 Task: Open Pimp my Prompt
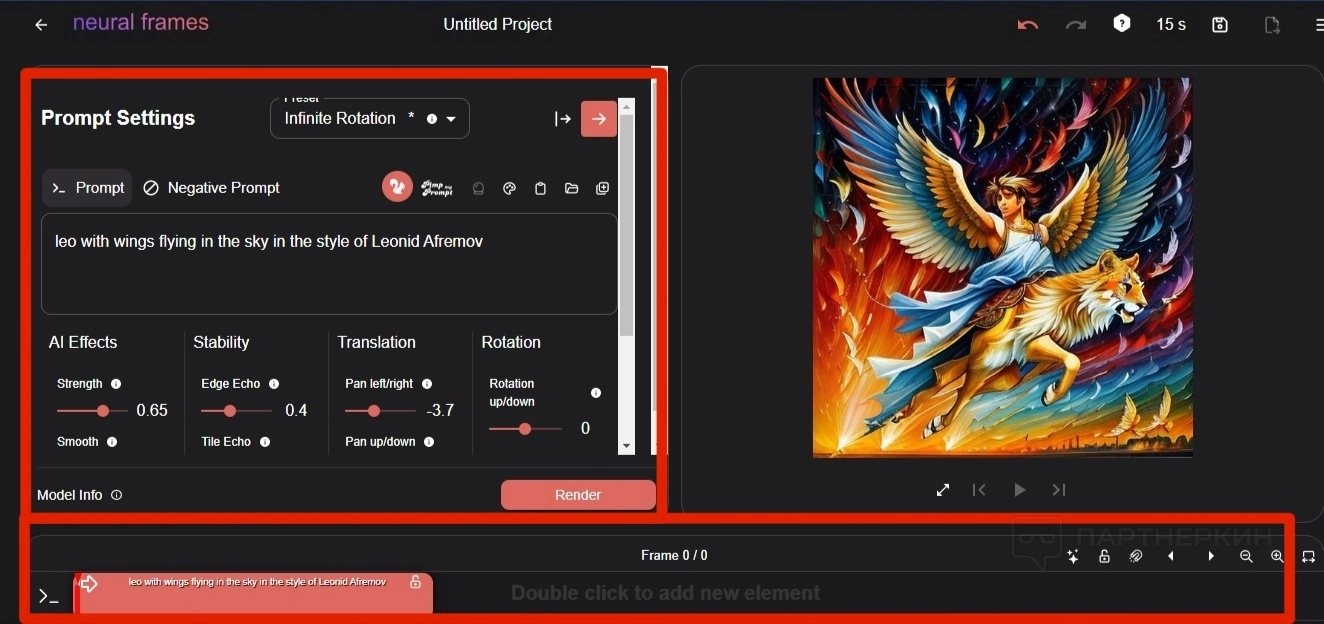point(437,188)
